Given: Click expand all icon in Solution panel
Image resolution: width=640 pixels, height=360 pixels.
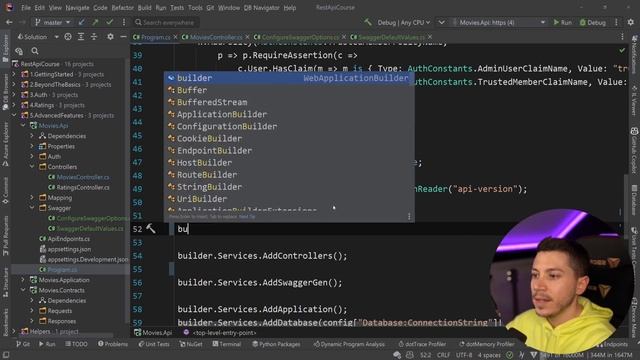Looking at the screenshot, I should pyautogui.click(x=81, y=37).
